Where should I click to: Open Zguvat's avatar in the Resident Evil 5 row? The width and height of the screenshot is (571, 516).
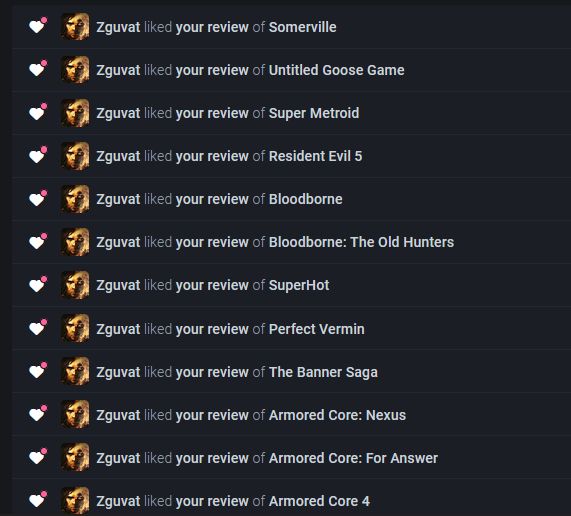point(75,156)
